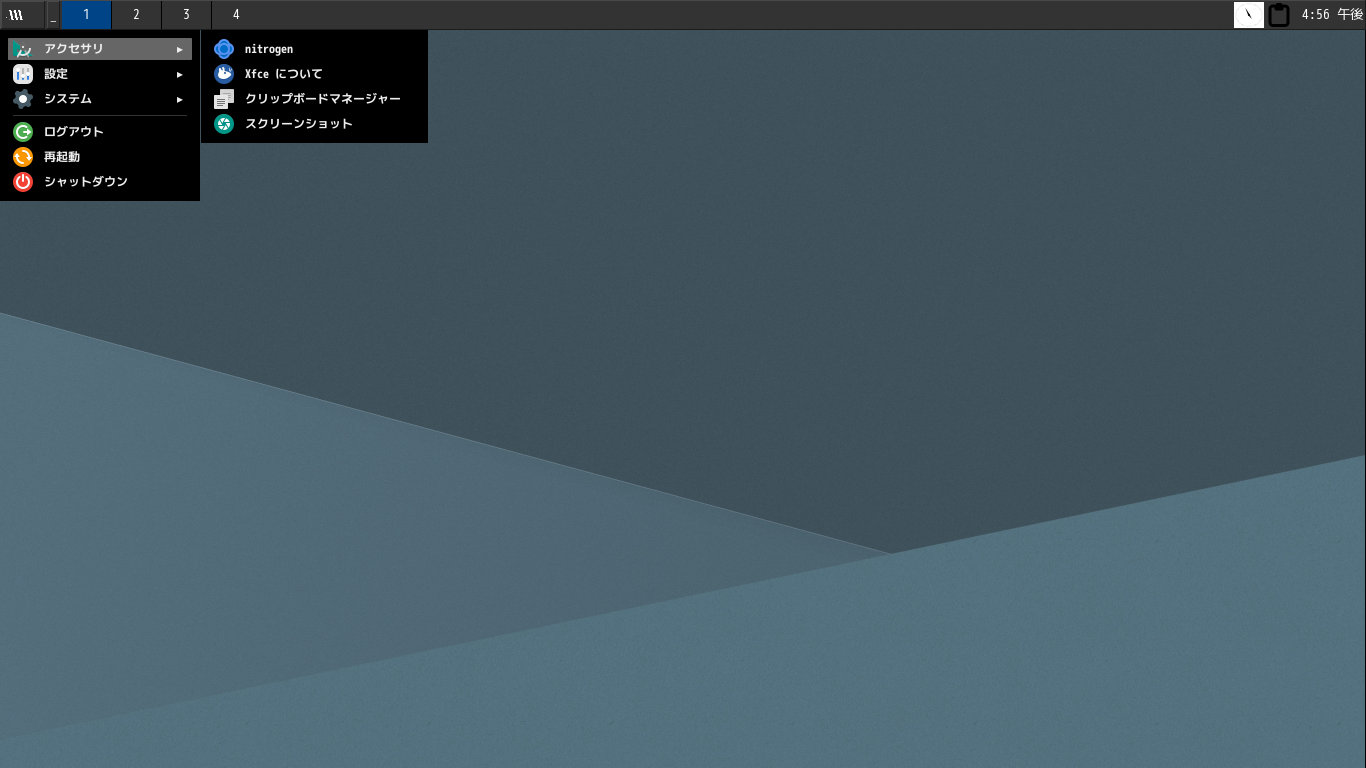Expand the 設定 submenu
This screenshot has height=768, width=1366.
[100, 74]
